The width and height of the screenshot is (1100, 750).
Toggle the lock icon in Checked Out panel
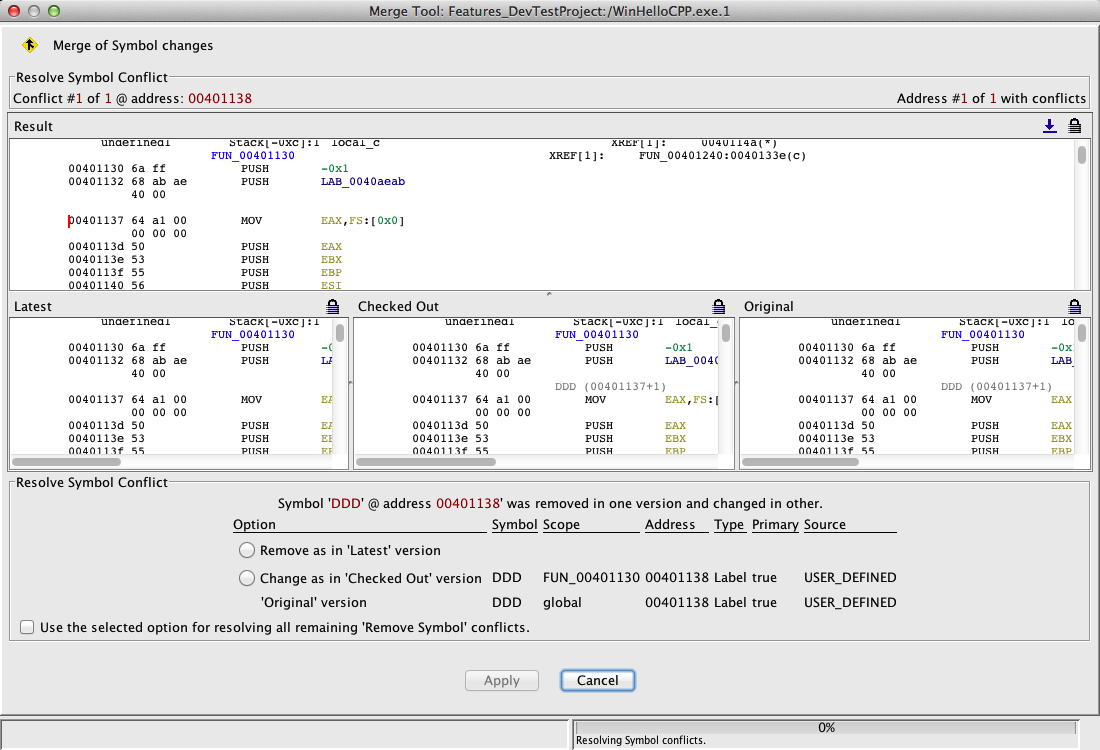click(718, 306)
